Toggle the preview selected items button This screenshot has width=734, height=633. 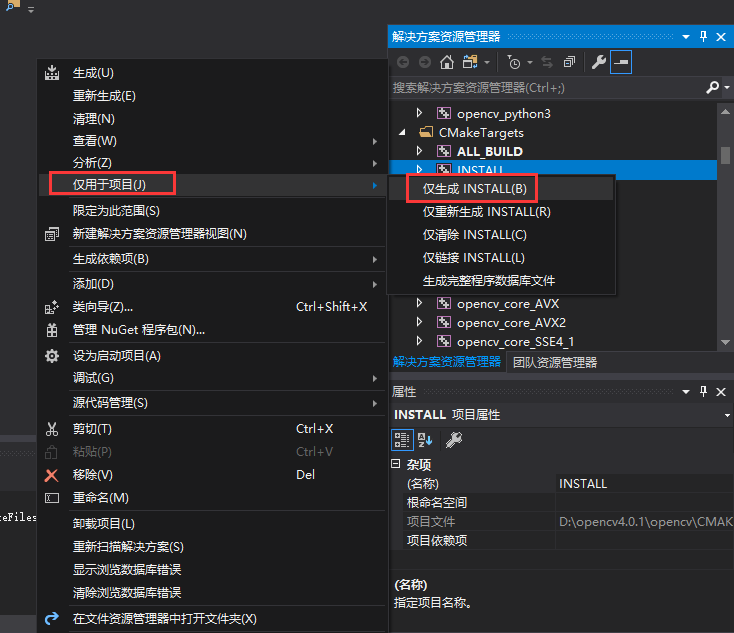click(x=621, y=62)
